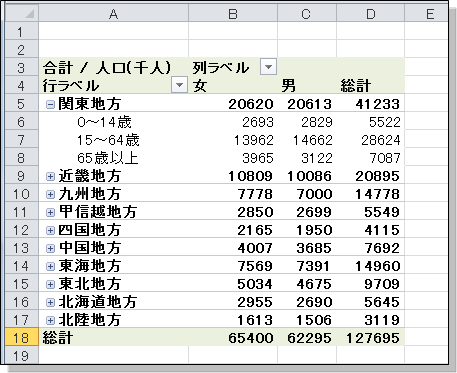The width and height of the screenshot is (457, 373).
Task: Select row 1 header
Action: [x=22, y=32]
